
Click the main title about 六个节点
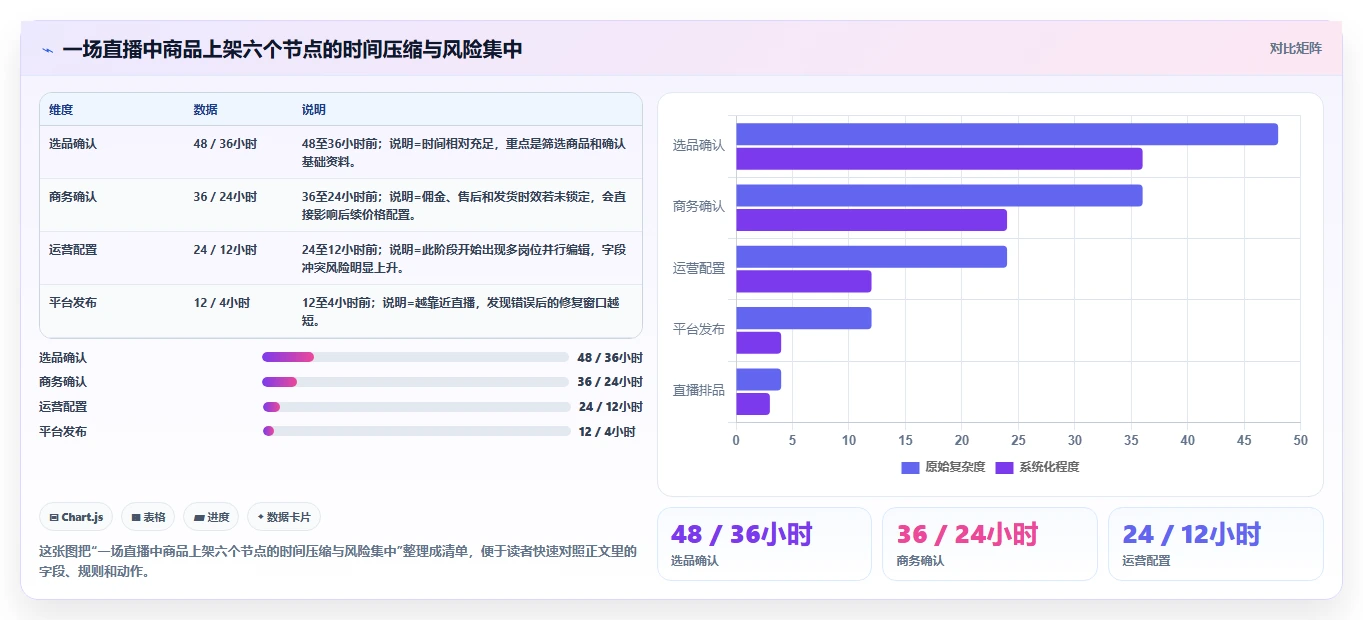292,50
